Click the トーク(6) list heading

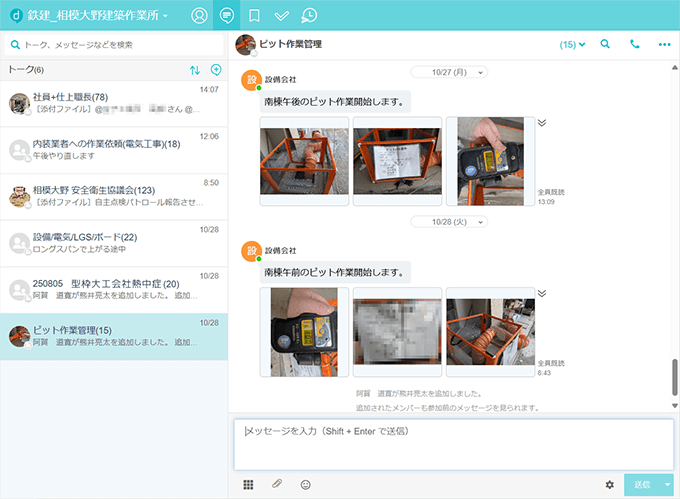pyautogui.click(x=26, y=69)
